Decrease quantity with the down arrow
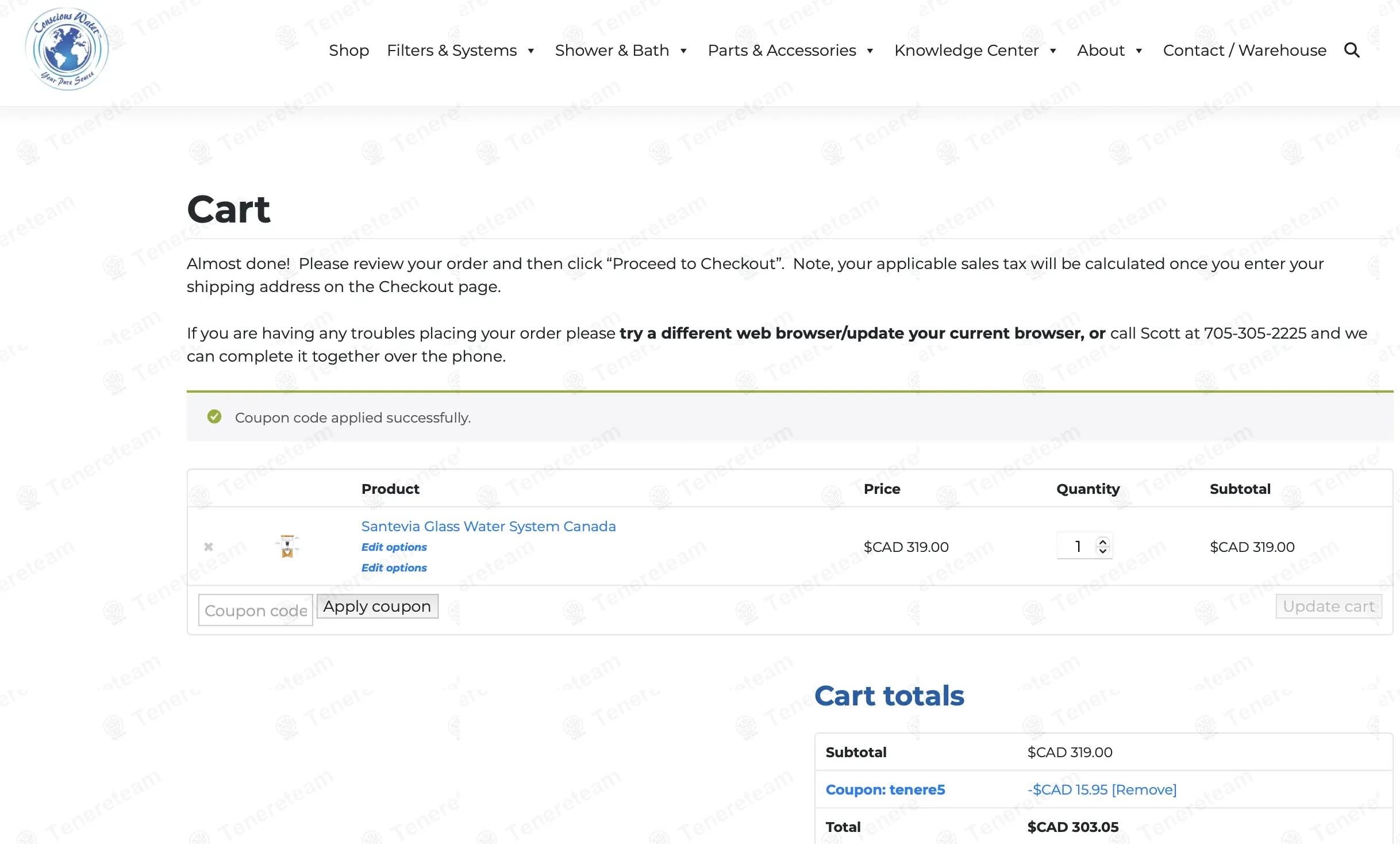The image size is (1400, 844). tap(1102, 551)
